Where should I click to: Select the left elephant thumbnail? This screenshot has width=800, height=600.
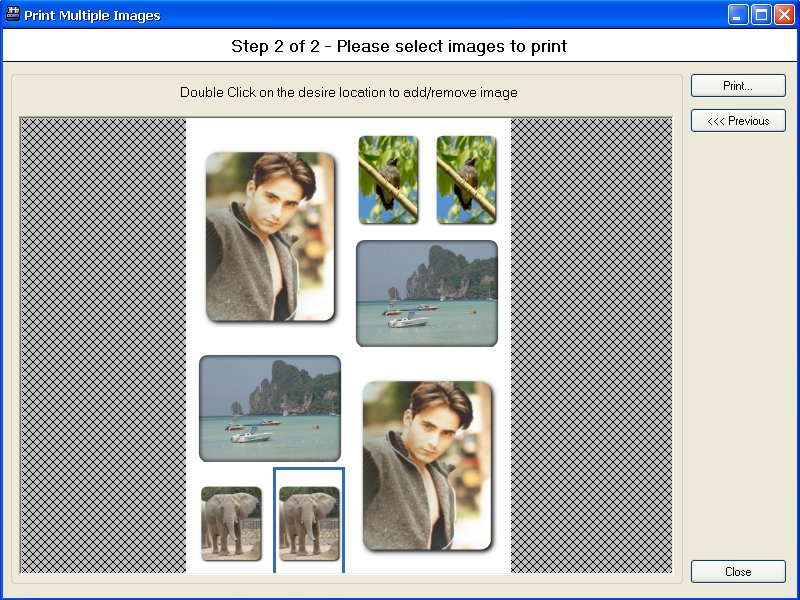pyautogui.click(x=231, y=523)
